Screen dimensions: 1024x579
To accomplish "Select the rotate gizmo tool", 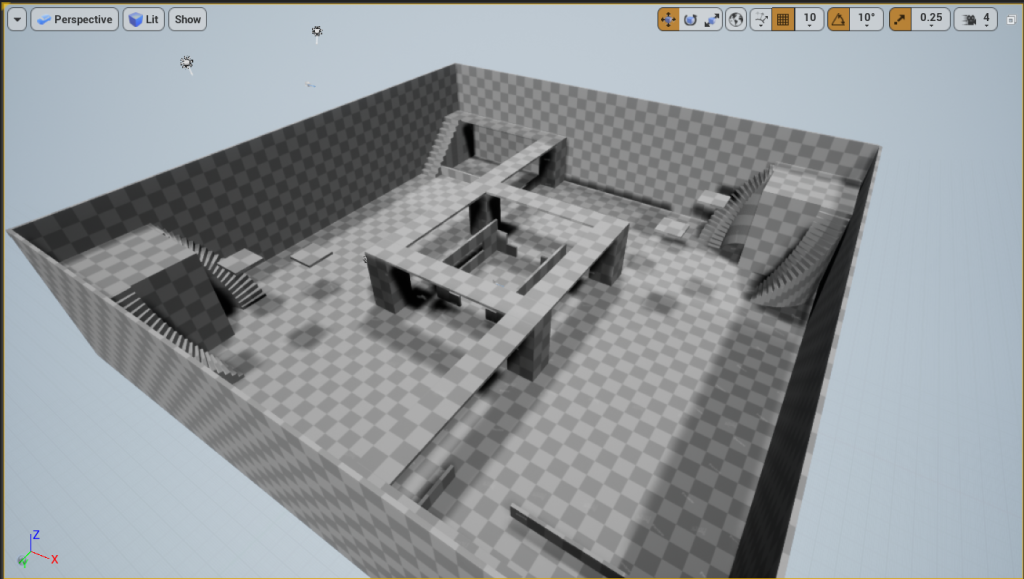I will click(x=690, y=19).
